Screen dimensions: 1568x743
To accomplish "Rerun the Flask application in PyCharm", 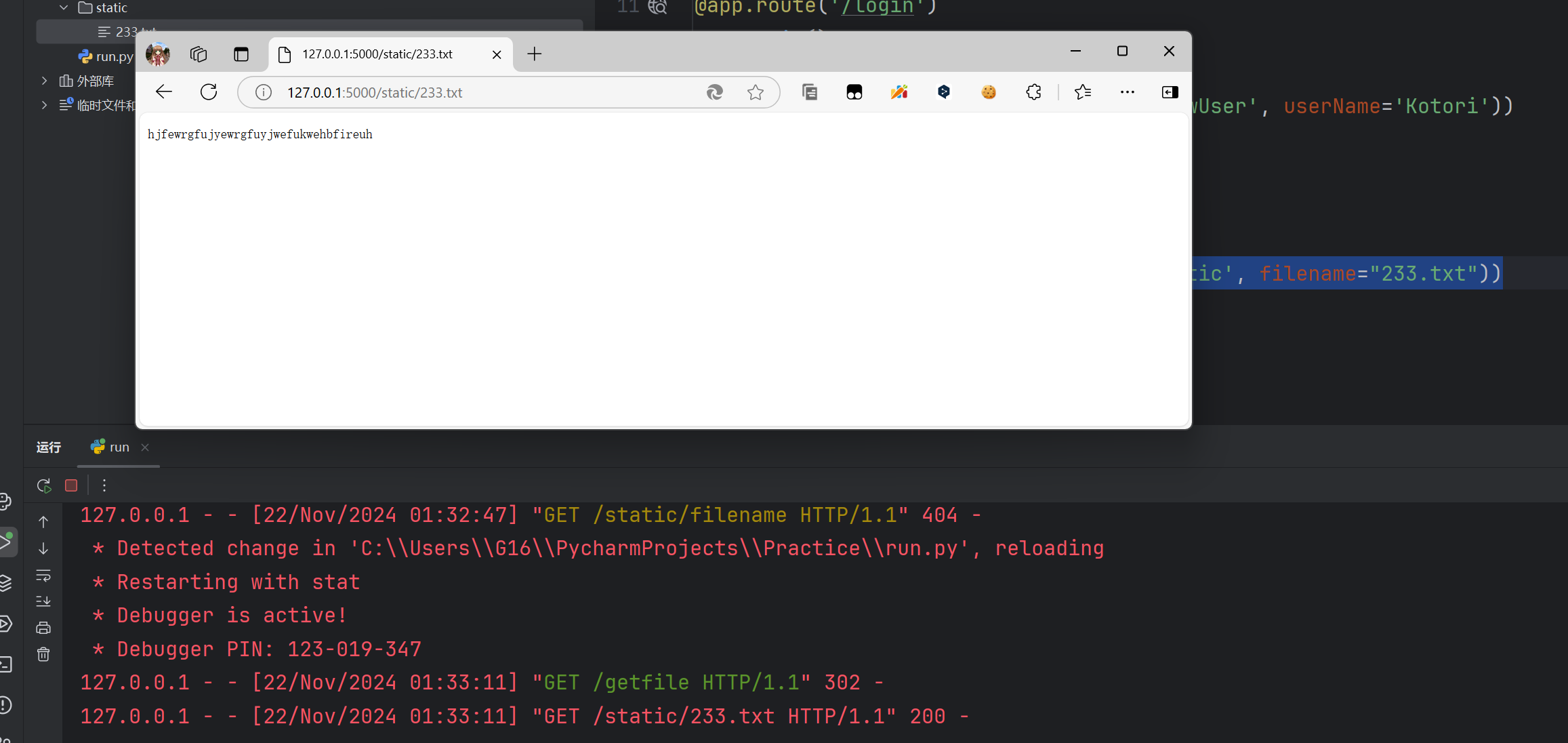I will [x=43, y=485].
